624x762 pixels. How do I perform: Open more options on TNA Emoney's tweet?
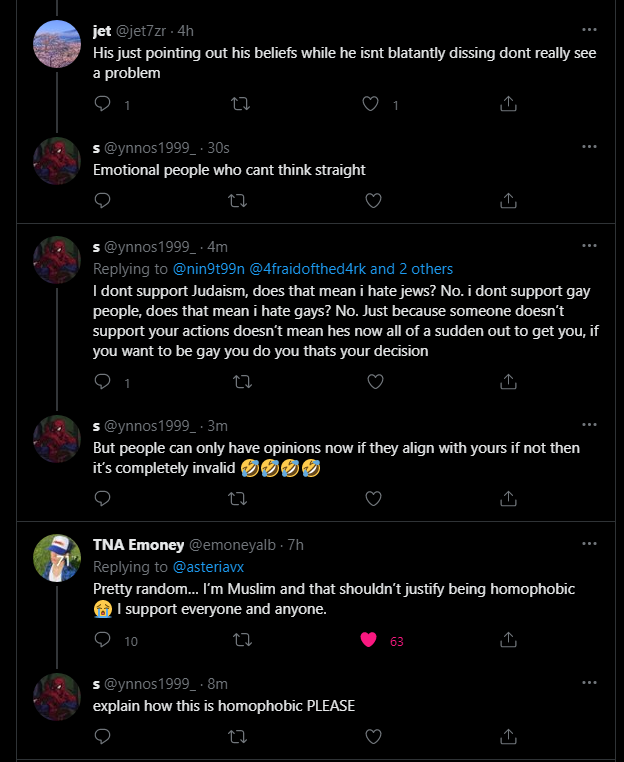pos(589,545)
